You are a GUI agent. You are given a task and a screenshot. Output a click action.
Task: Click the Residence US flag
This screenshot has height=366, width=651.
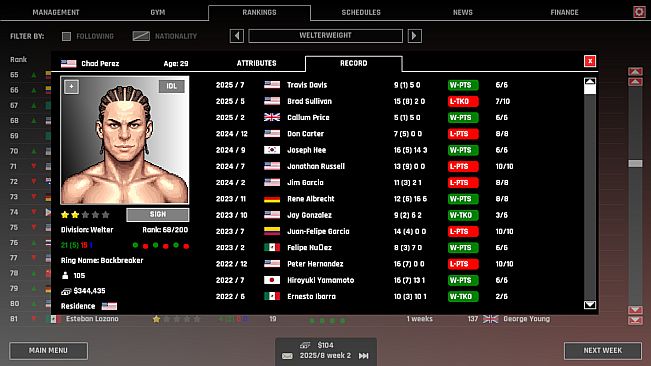pos(109,306)
